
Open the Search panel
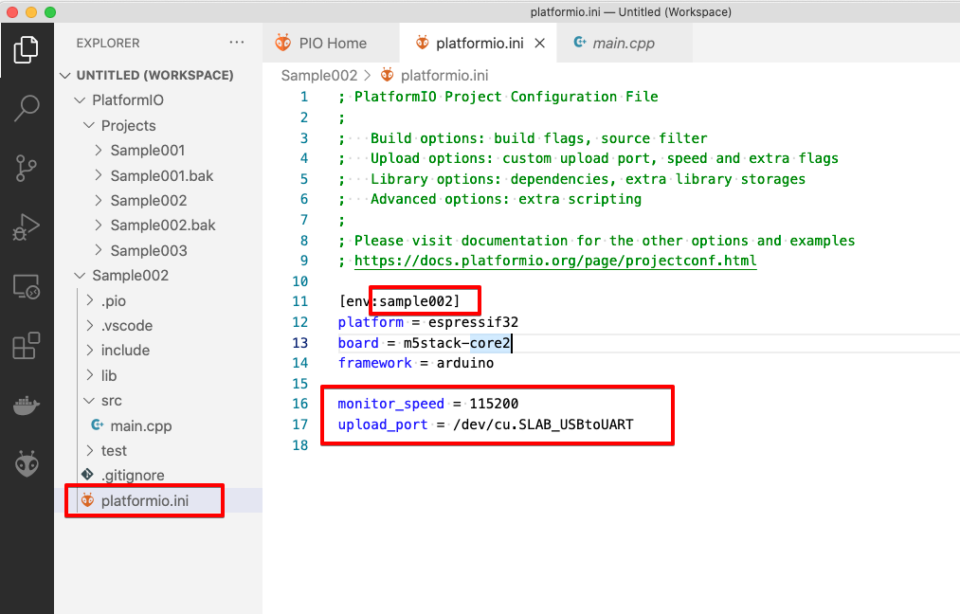27,108
